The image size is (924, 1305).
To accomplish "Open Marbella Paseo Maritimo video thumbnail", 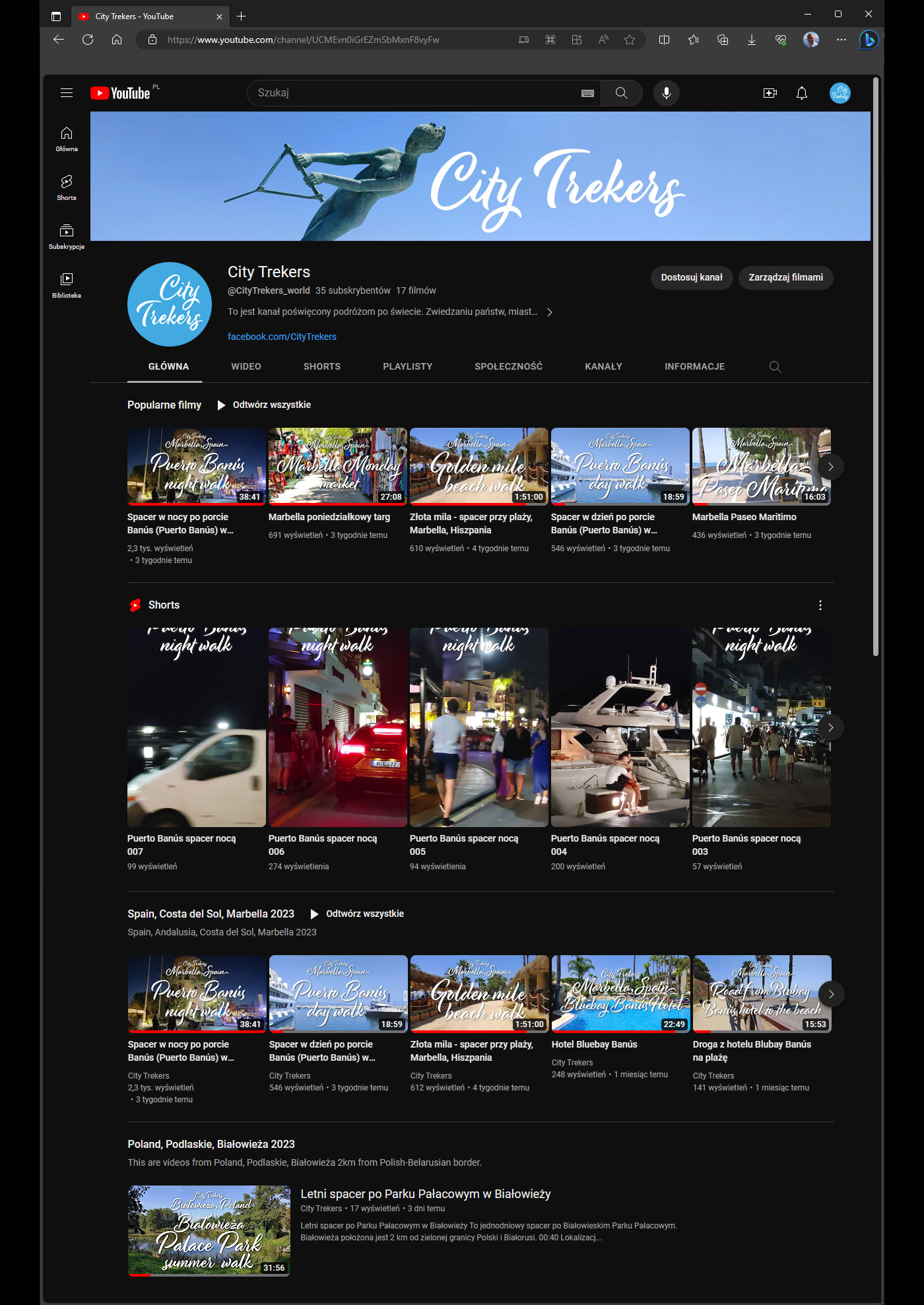I will coord(762,467).
